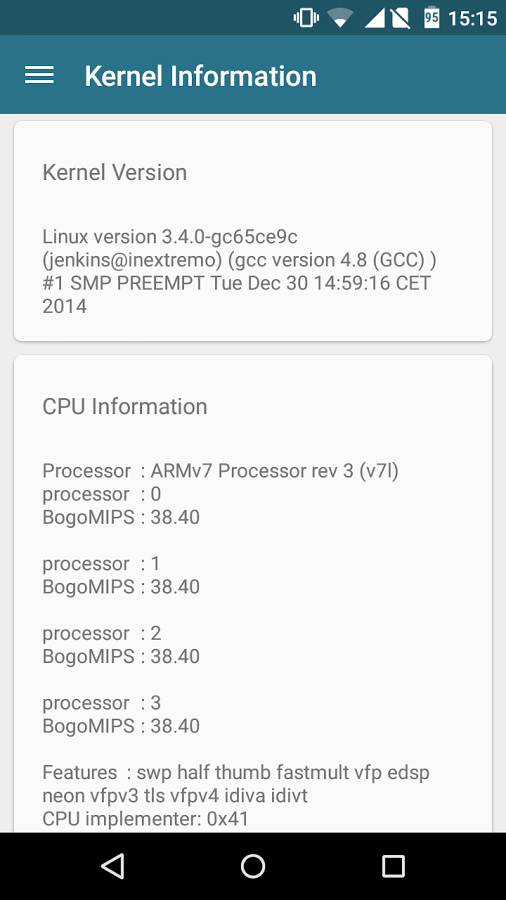Select the CPU Information card heading
This screenshot has height=900, width=506.
pos(124,406)
